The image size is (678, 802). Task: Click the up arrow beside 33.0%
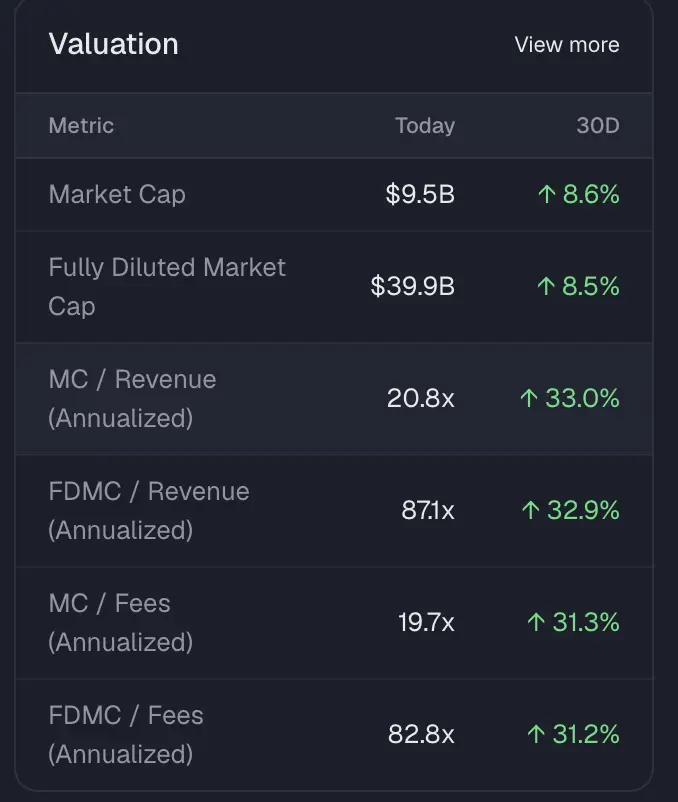pyautogui.click(x=529, y=399)
